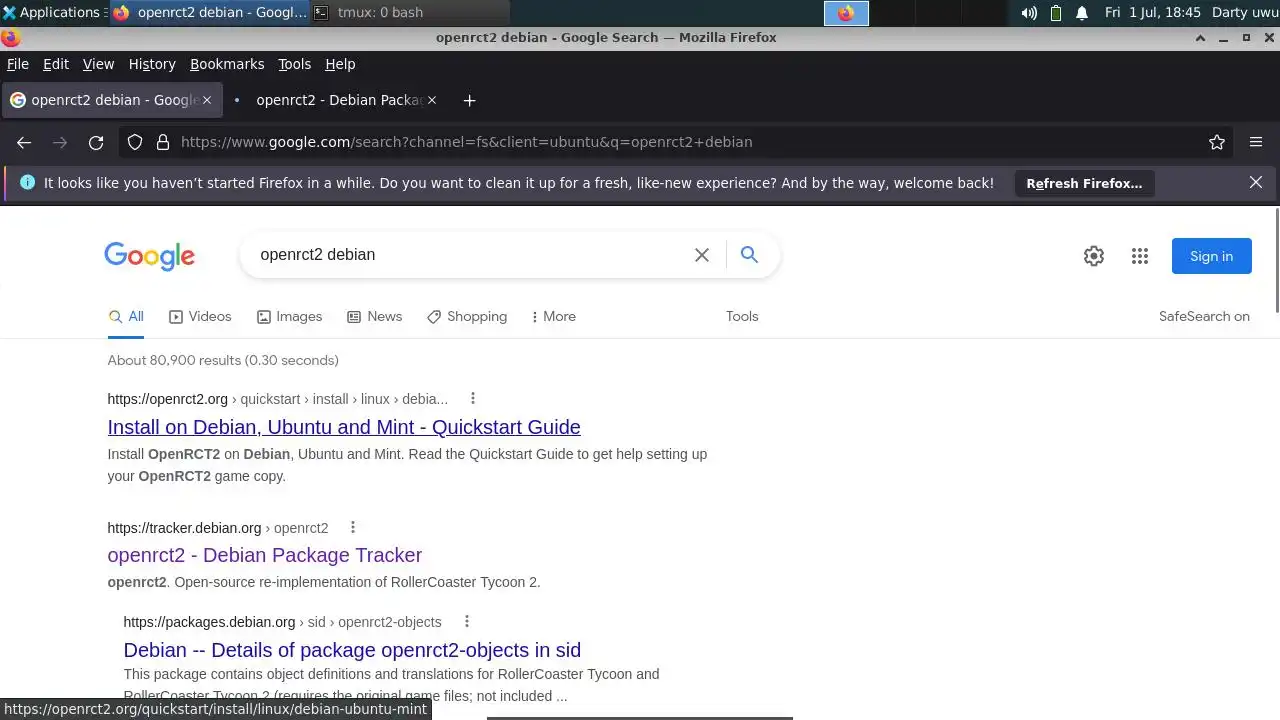This screenshot has width=1280, height=720.
Task: Show News search results
Action: pos(374,316)
